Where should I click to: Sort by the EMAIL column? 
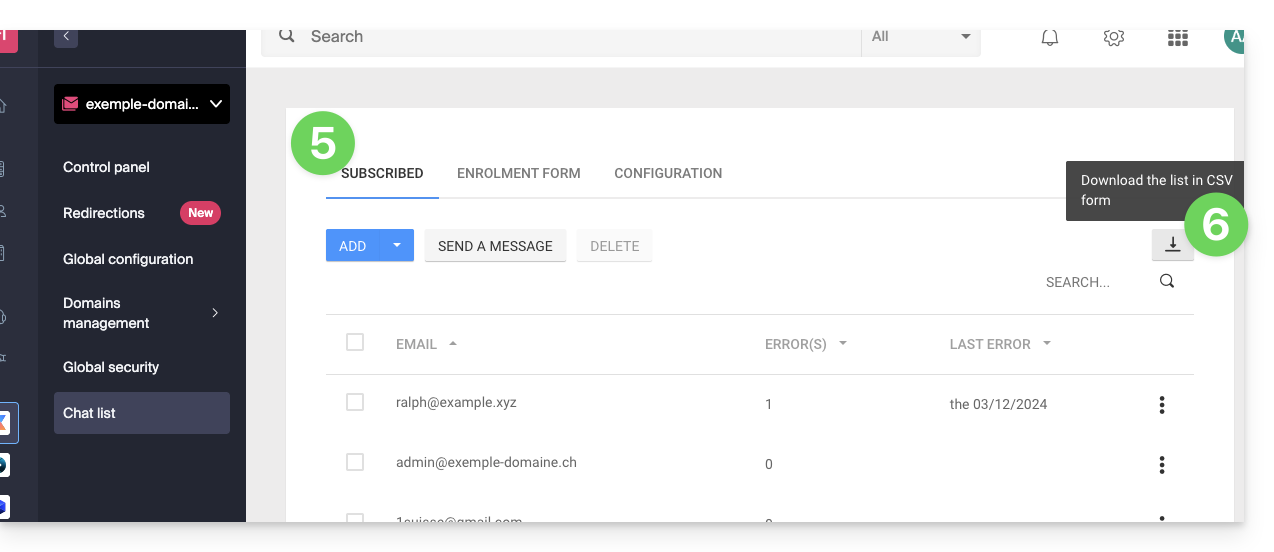(426, 344)
